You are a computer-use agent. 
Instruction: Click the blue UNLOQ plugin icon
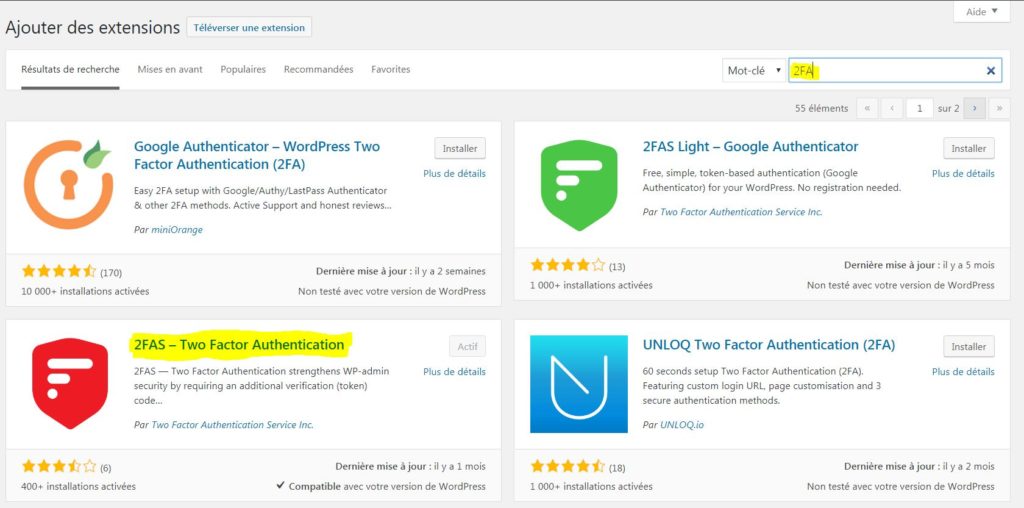tap(578, 383)
